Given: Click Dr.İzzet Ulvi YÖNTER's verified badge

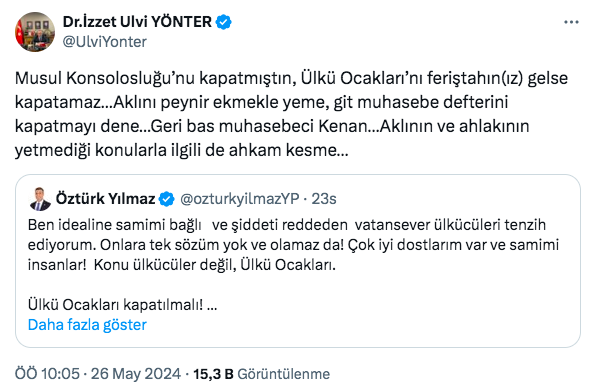Looking at the screenshot, I should 224,22.
